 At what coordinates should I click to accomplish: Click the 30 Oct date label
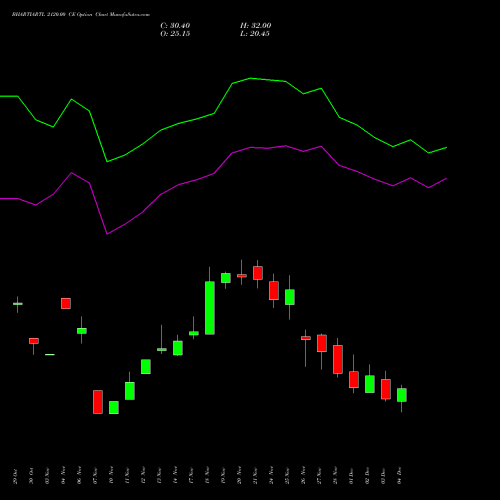tap(31, 476)
